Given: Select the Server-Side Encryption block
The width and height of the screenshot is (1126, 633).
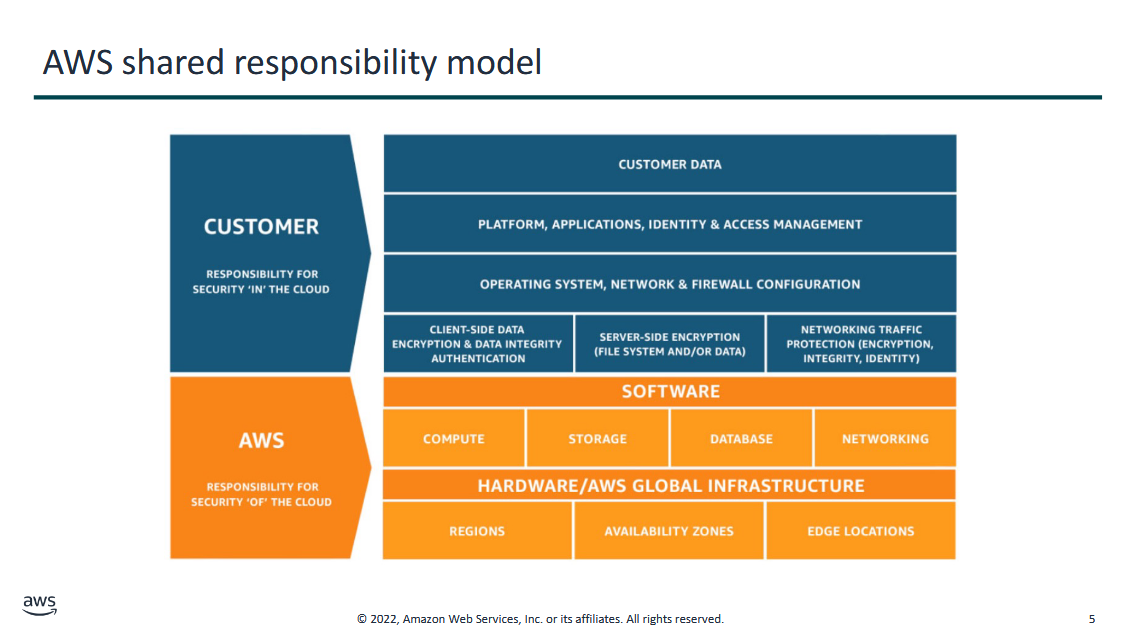Looking at the screenshot, I should click(x=669, y=344).
